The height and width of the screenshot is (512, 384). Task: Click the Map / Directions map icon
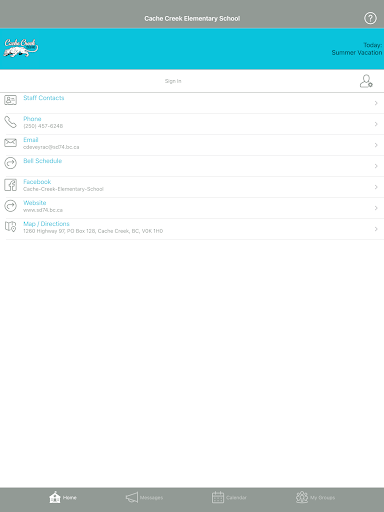pyautogui.click(x=10, y=227)
